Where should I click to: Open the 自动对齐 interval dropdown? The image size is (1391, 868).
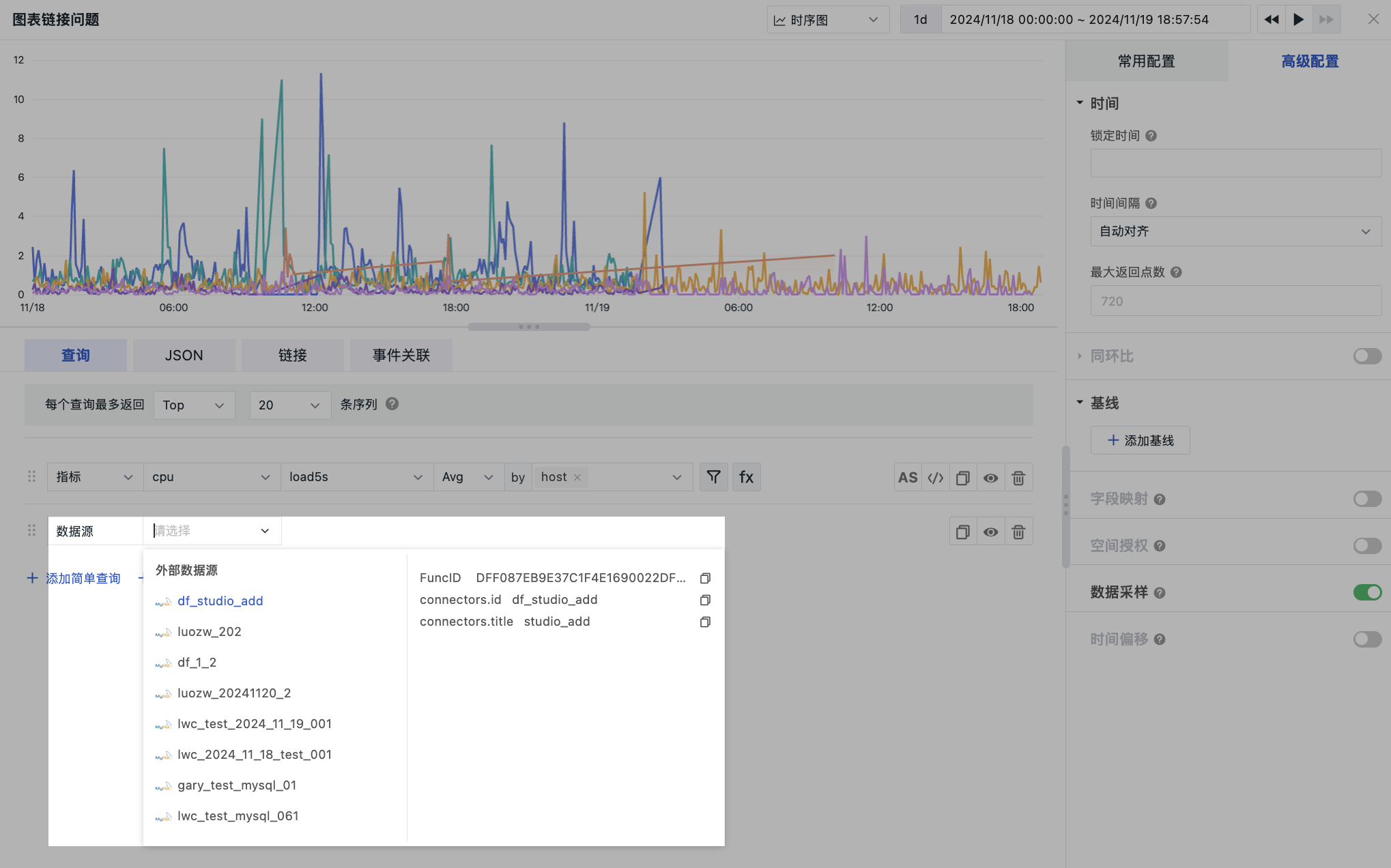[1236, 231]
